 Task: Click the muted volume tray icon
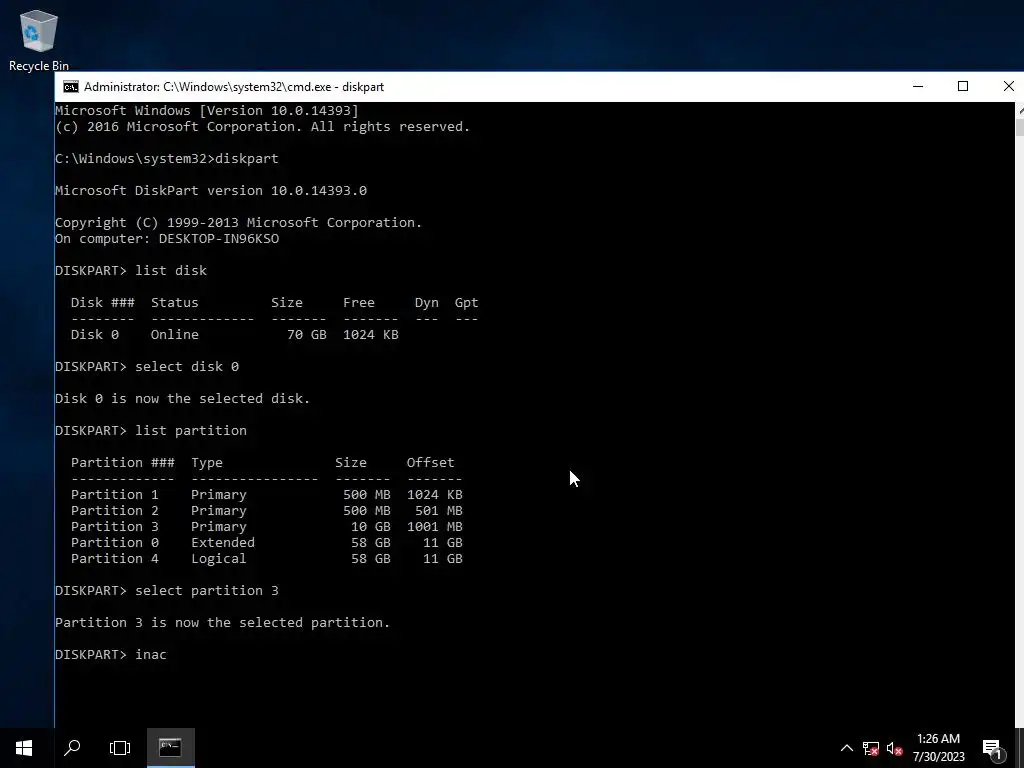895,748
